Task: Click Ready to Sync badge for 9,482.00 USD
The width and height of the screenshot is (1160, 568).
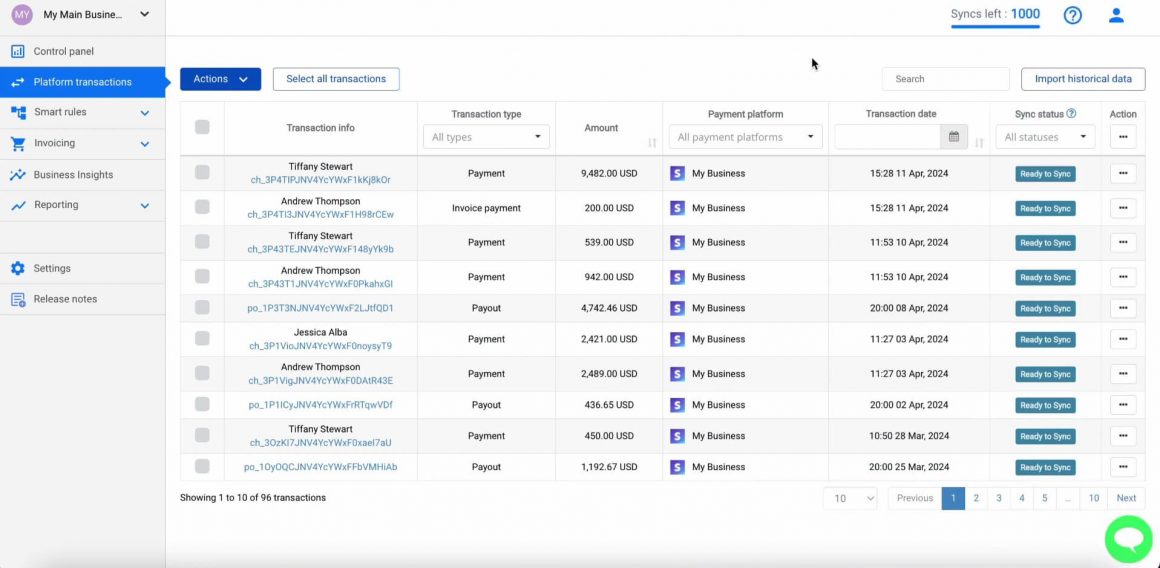Action: click(x=1045, y=174)
